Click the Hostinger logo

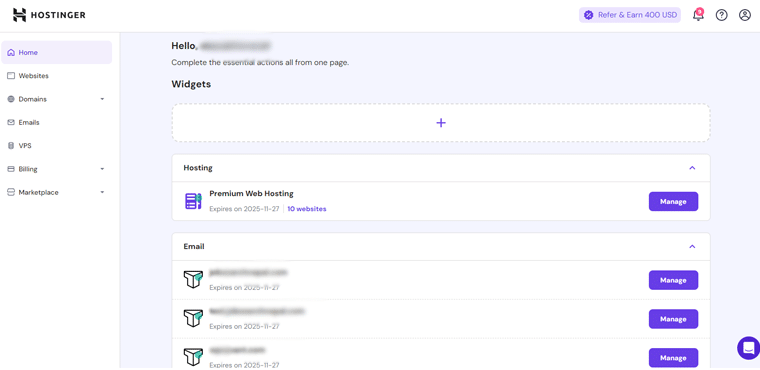coord(49,15)
